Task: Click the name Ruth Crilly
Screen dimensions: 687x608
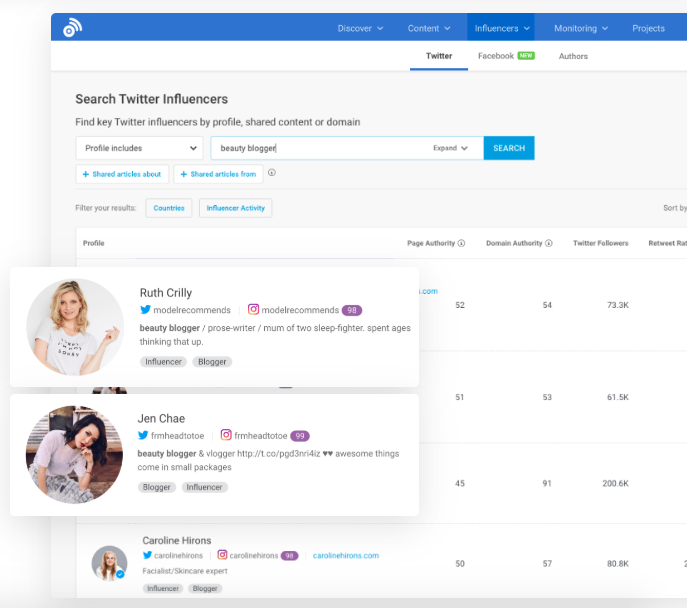Action: [166, 293]
